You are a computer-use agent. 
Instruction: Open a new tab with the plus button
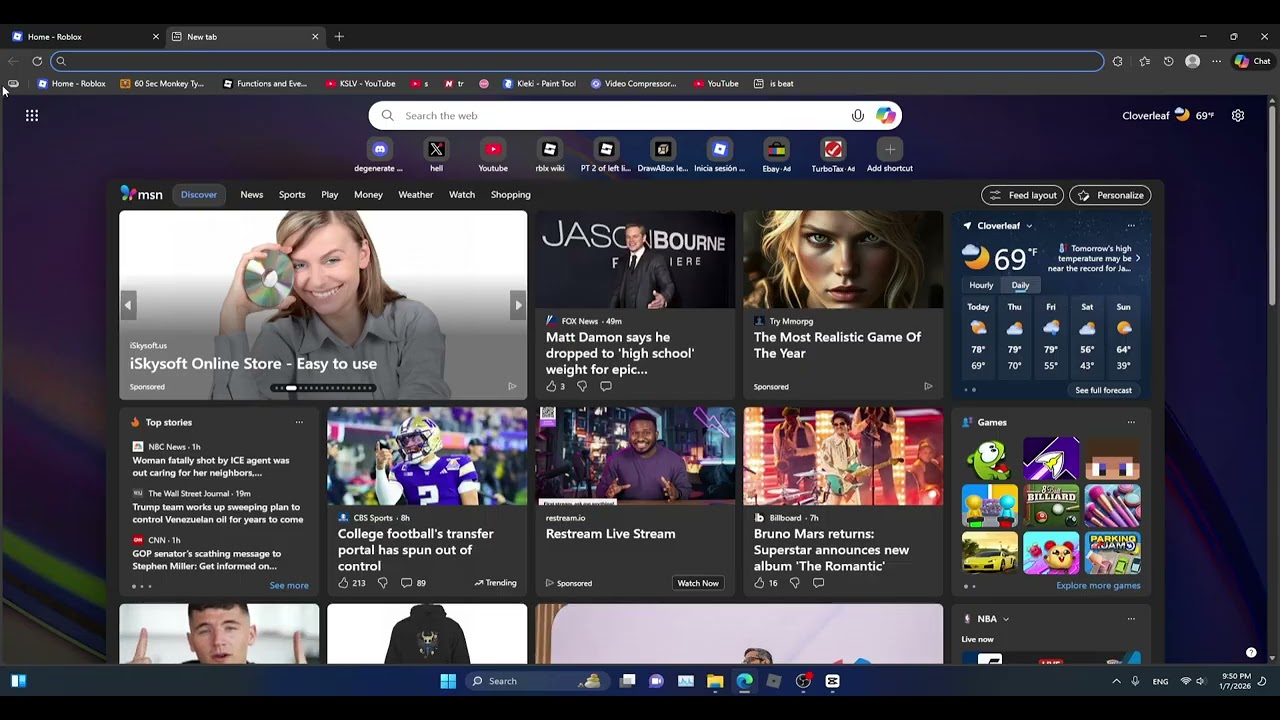(x=339, y=37)
